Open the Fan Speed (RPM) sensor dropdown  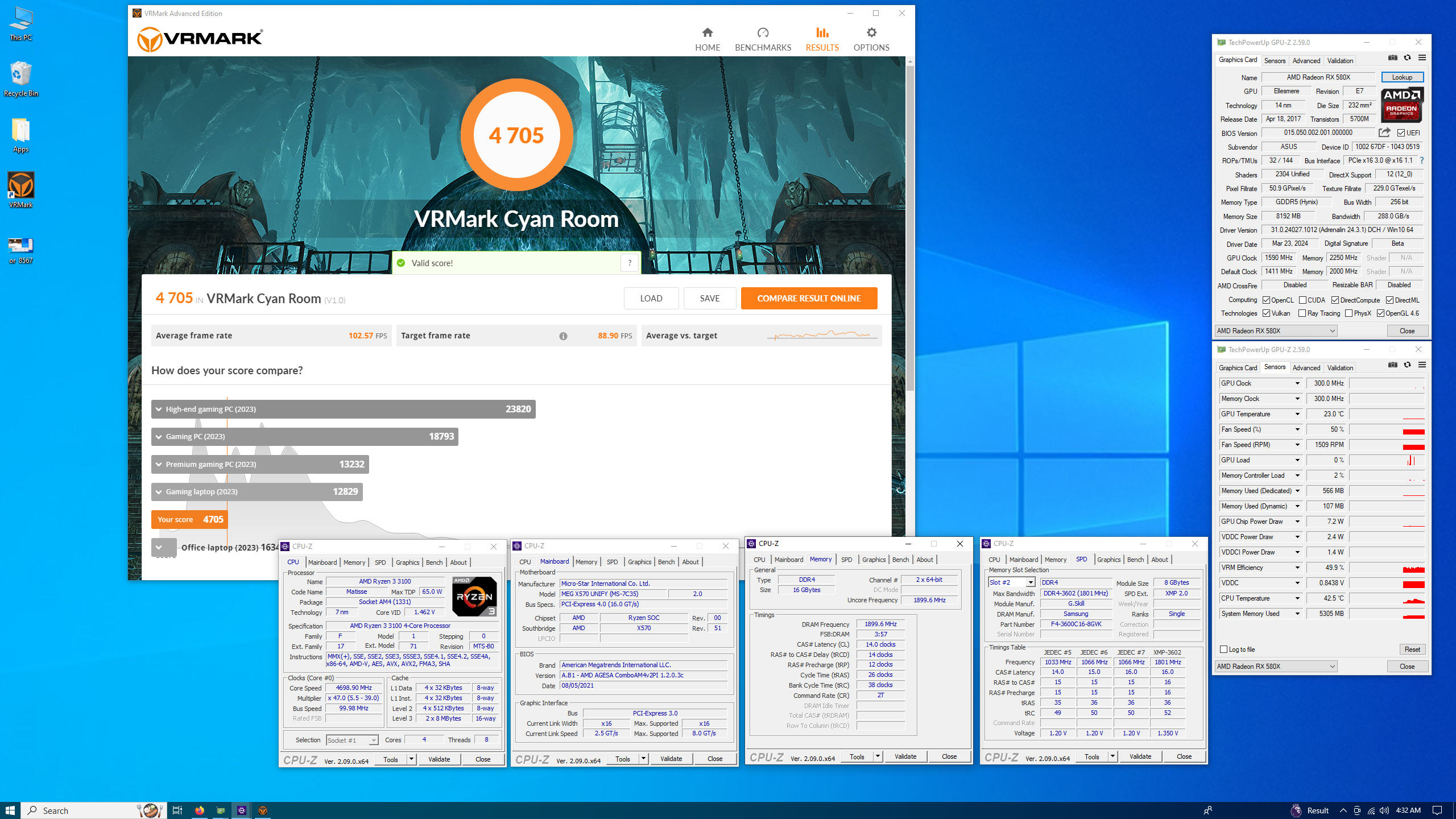click(x=1297, y=445)
